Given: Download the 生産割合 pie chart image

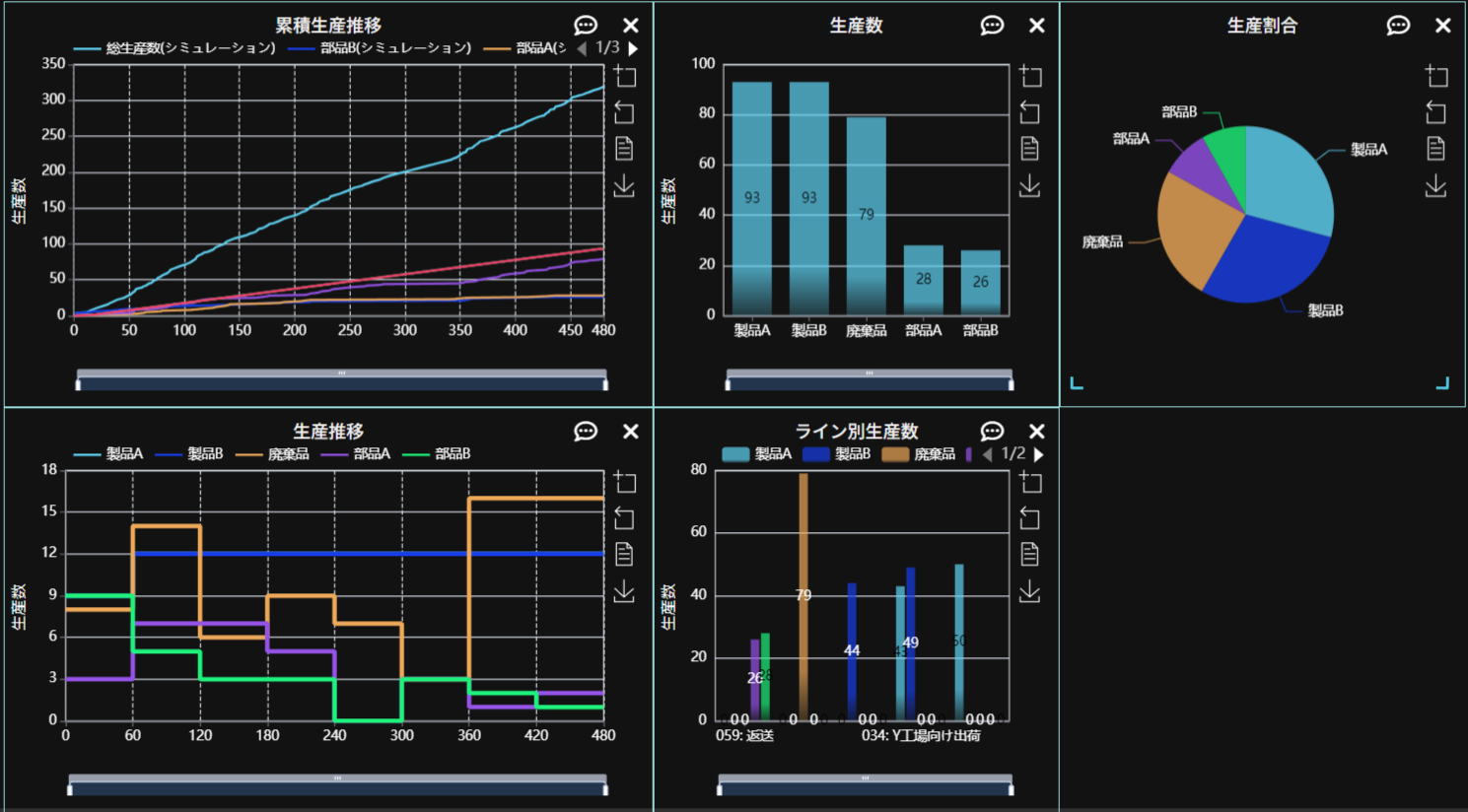Looking at the screenshot, I should click(x=1435, y=185).
